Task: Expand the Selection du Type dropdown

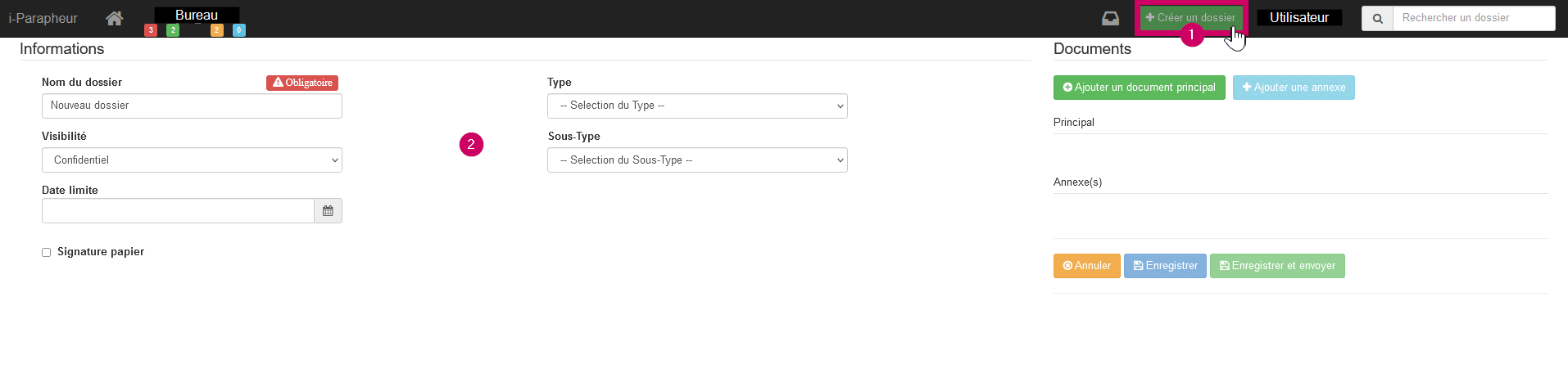Action: pos(697,106)
